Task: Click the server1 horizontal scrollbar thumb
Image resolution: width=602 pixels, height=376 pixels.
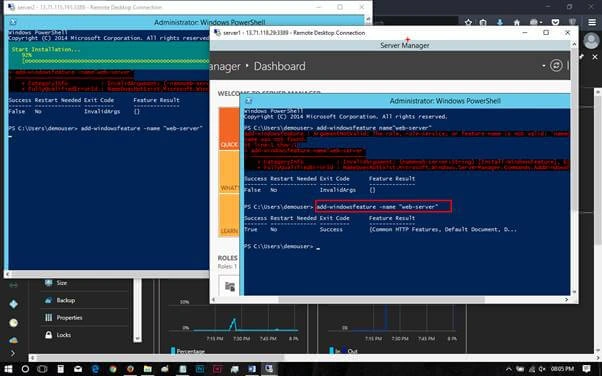Action: click(x=381, y=300)
